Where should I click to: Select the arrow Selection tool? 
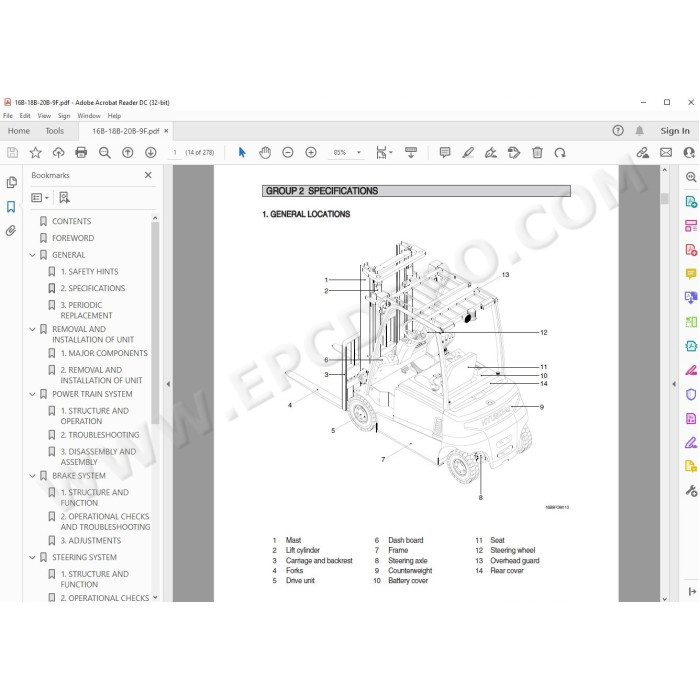(242, 153)
